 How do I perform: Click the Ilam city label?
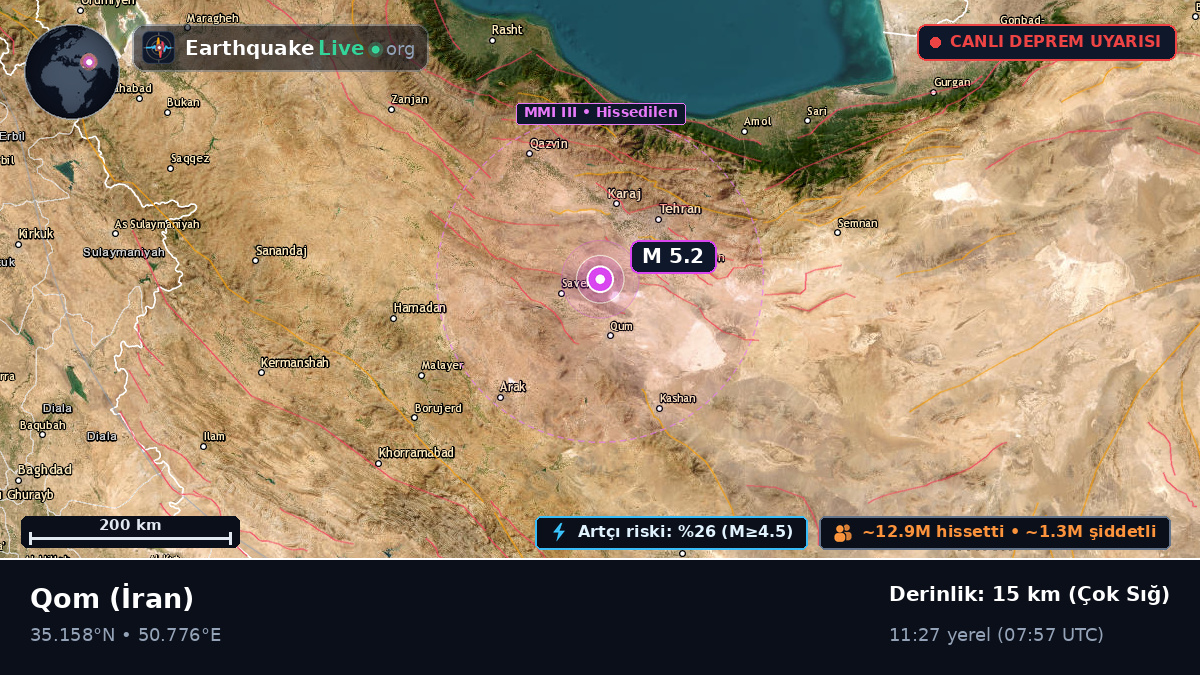pyautogui.click(x=214, y=437)
